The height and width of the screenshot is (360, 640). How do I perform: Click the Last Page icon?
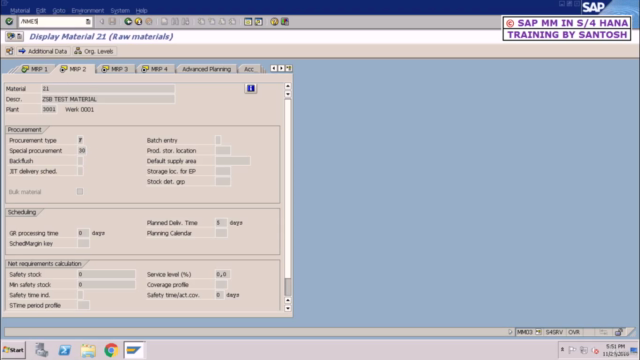point(232,22)
